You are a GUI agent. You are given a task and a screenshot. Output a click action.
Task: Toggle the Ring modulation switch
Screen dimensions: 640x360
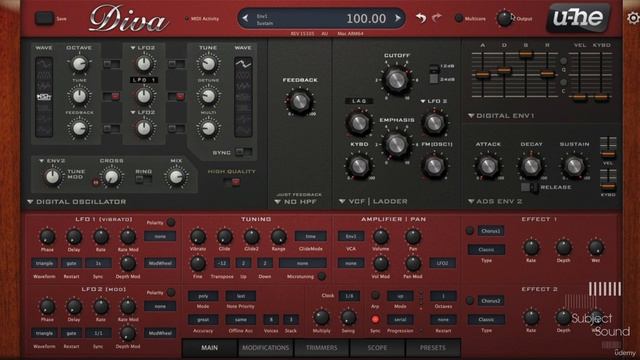click(x=143, y=179)
